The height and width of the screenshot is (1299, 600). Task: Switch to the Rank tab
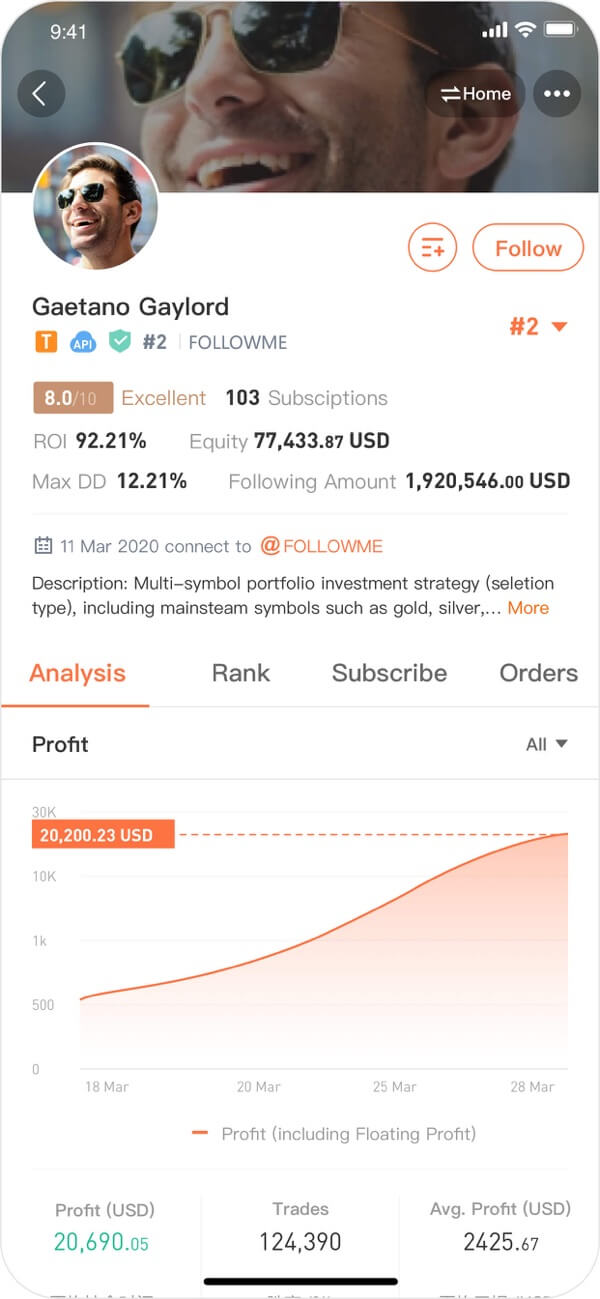pyautogui.click(x=241, y=673)
